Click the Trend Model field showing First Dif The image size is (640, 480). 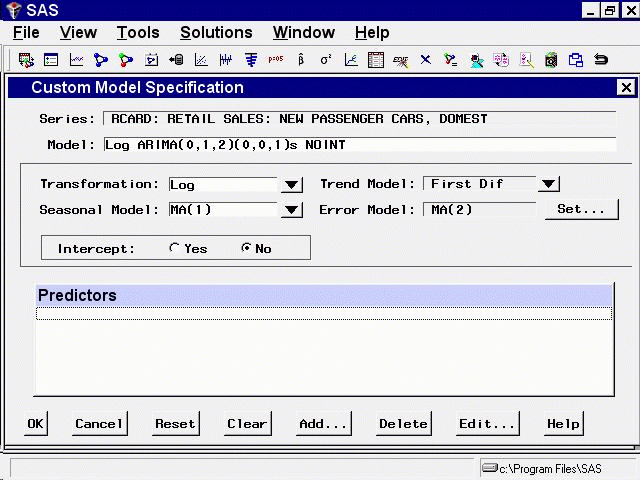pos(480,184)
